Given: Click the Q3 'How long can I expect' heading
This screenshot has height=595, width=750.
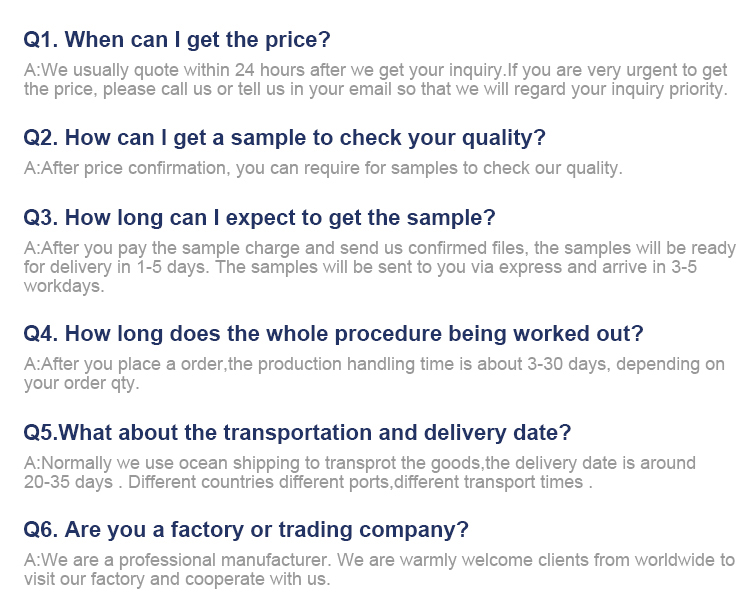Looking at the screenshot, I should point(259,218).
